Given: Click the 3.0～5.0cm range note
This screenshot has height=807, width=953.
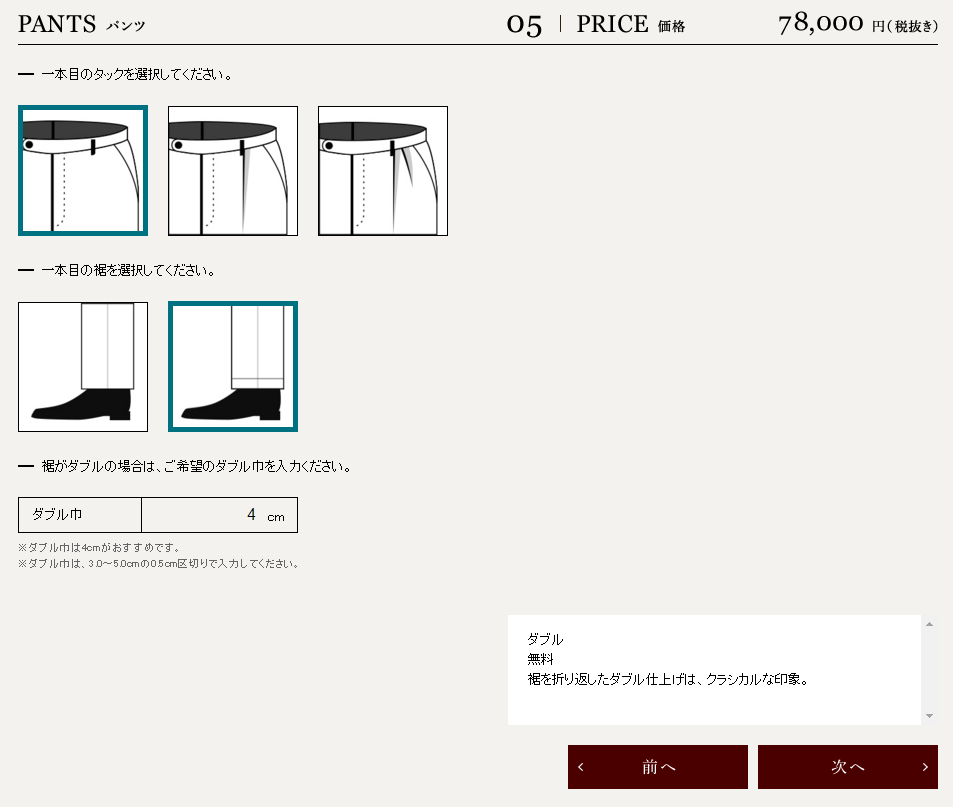Looking at the screenshot, I should [158, 564].
